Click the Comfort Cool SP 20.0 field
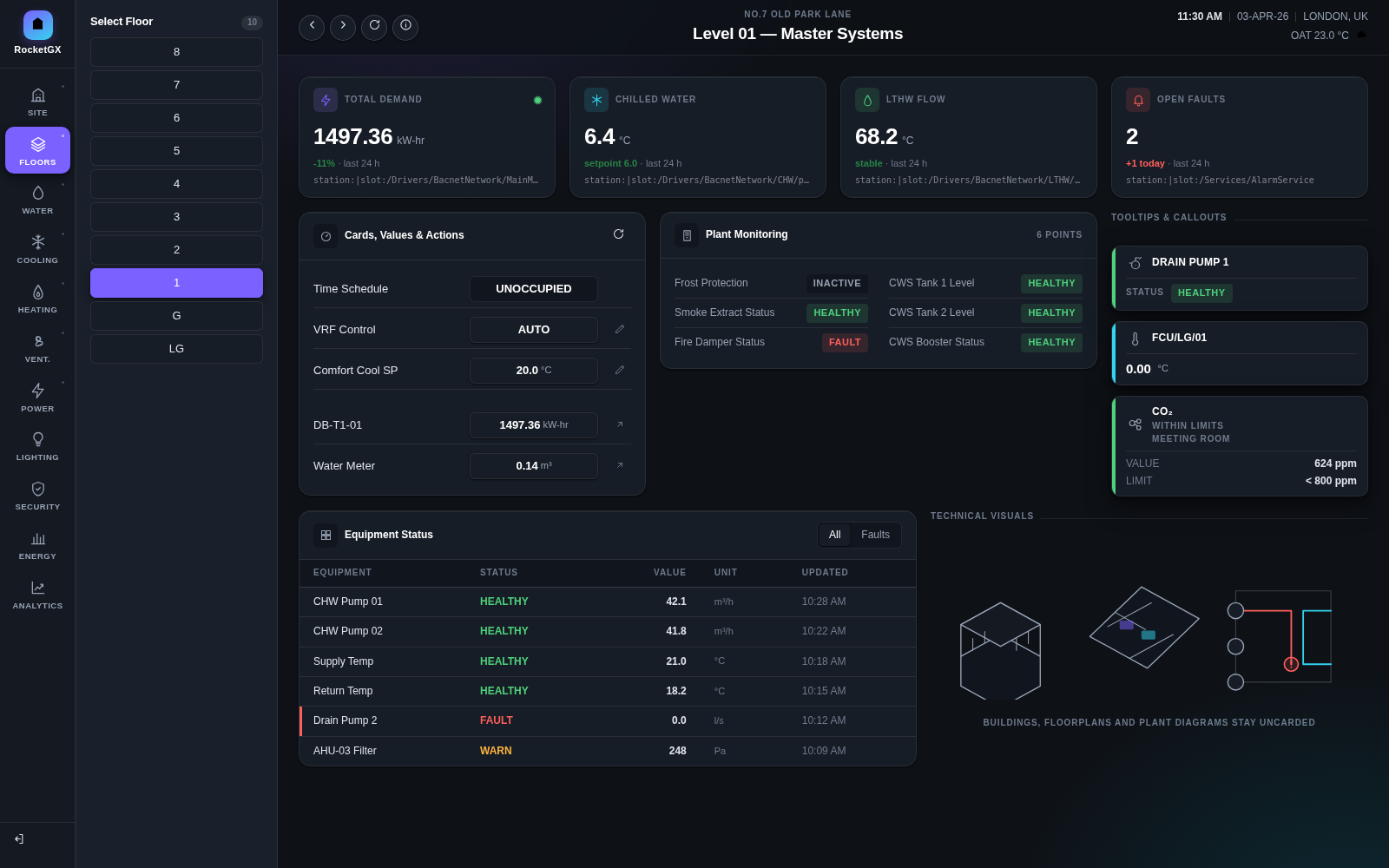This screenshot has height=868, width=1389. tap(534, 371)
